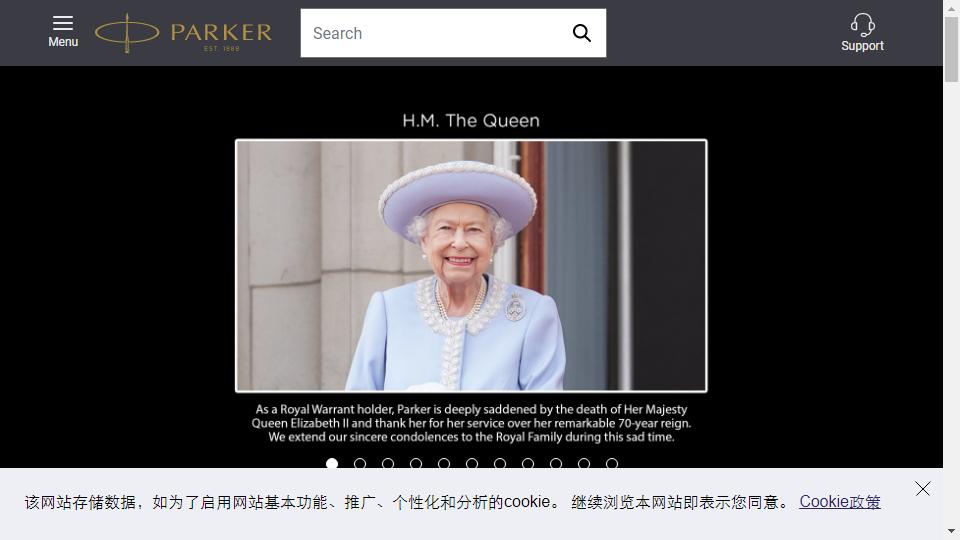
Task: Select the fifth carousel slide dot
Action: [444, 463]
